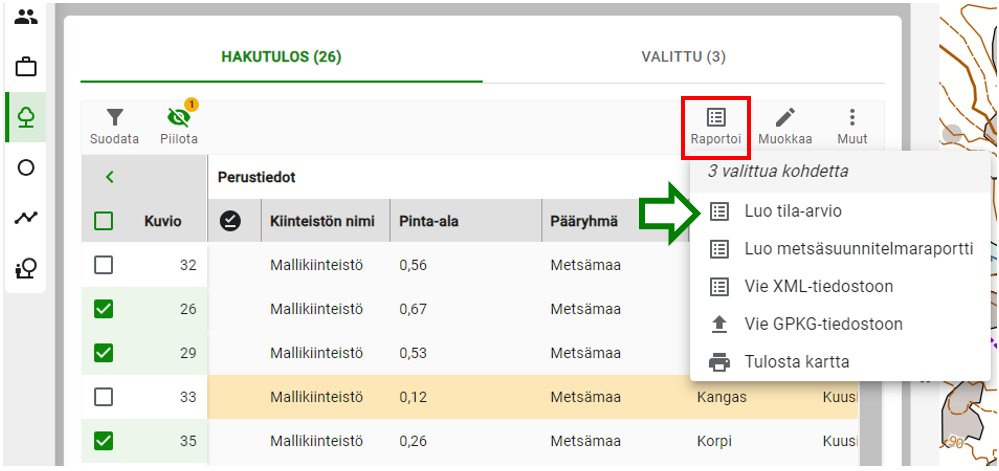Switch to the VALITTU (3) tab
The width and height of the screenshot is (999, 471).
tap(683, 57)
